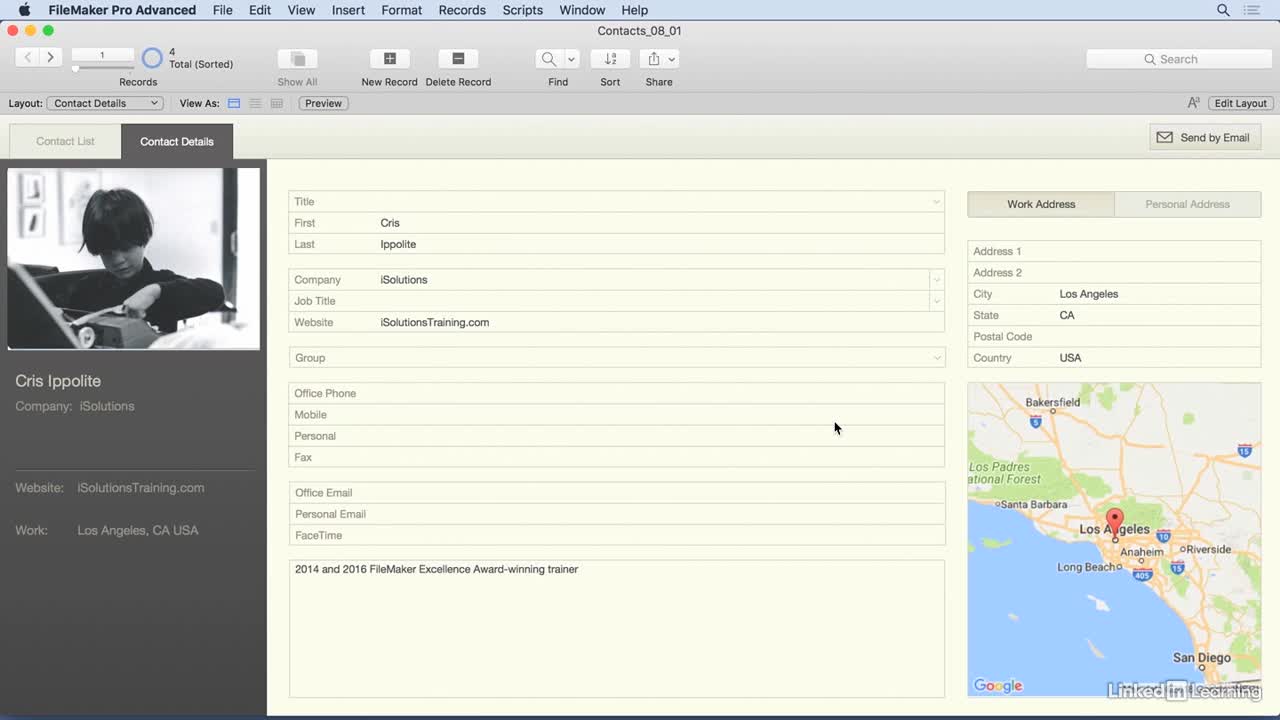Click the record number field
This screenshot has width=1280, height=720.
point(102,55)
